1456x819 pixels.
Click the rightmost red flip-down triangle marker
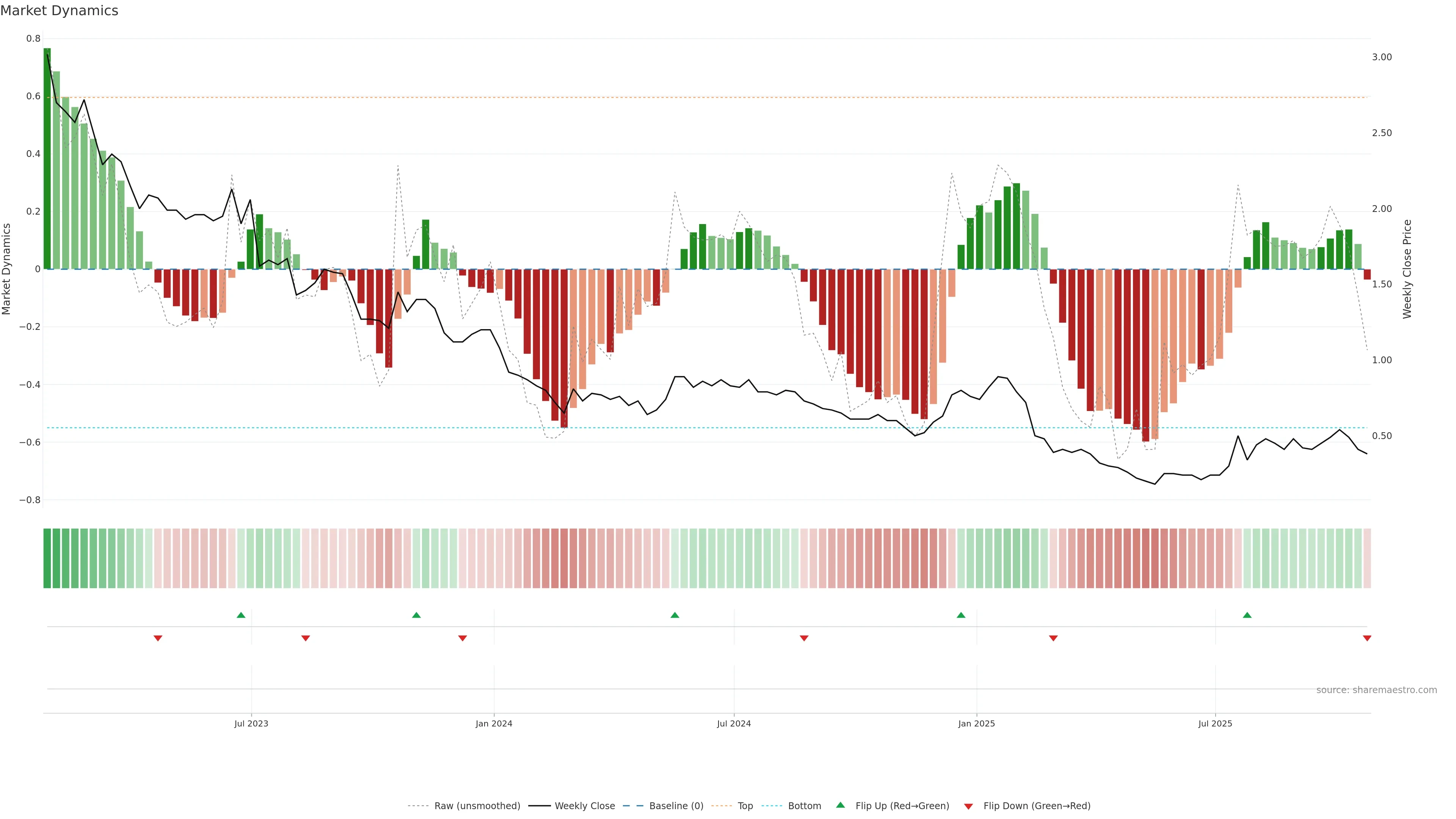coord(1367,638)
